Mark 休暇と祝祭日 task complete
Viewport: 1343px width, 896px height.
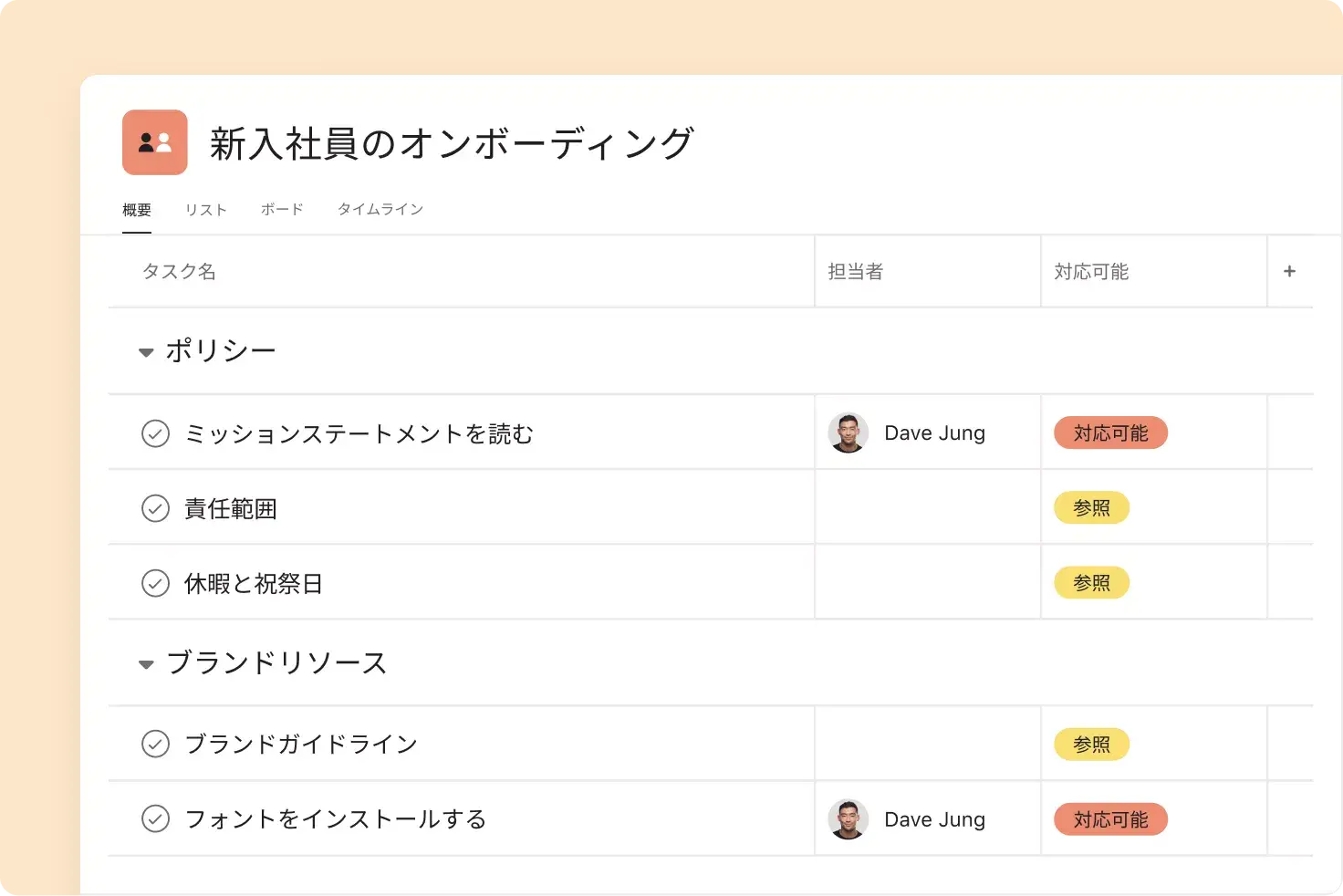(x=156, y=583)
